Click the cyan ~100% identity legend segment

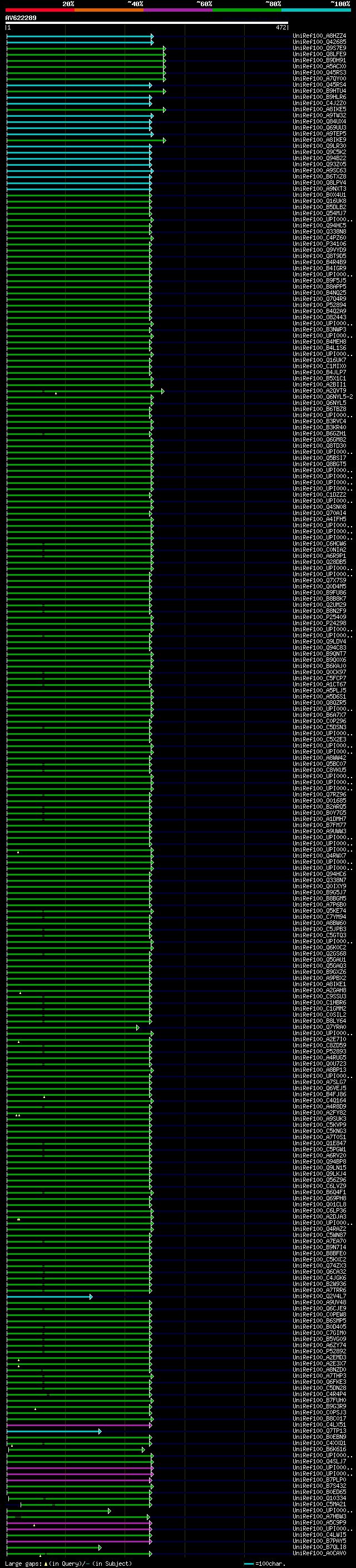(x=316, y=10)
